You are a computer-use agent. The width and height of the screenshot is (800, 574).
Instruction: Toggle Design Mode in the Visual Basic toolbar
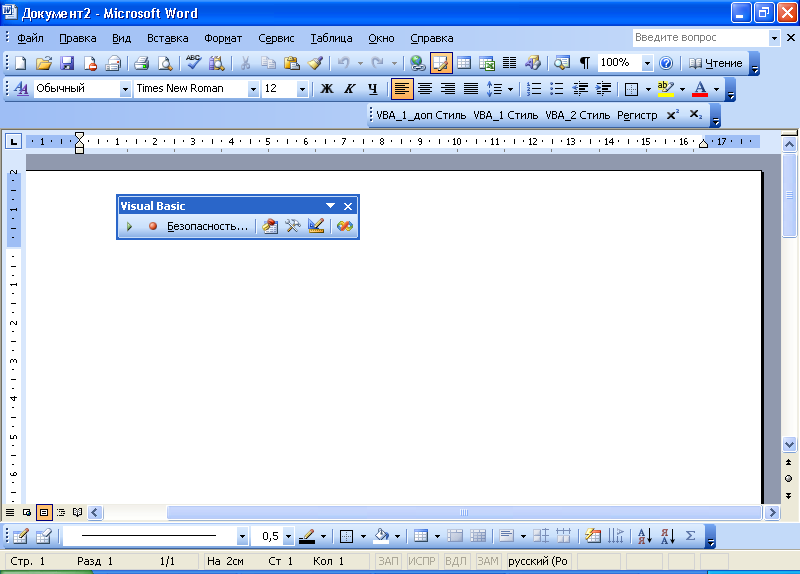point(316,226)
